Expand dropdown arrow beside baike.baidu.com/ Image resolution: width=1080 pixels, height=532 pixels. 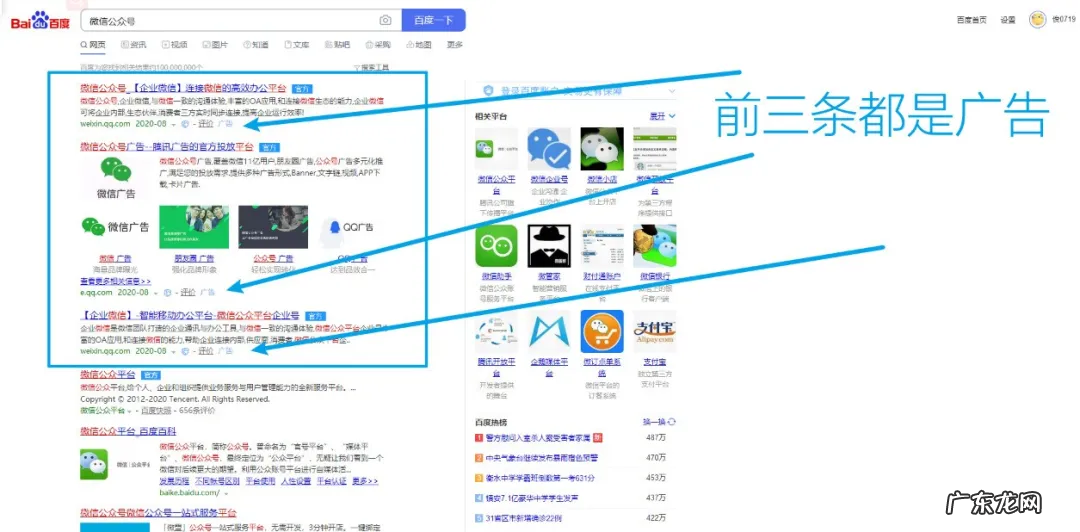tap(226, 493)
